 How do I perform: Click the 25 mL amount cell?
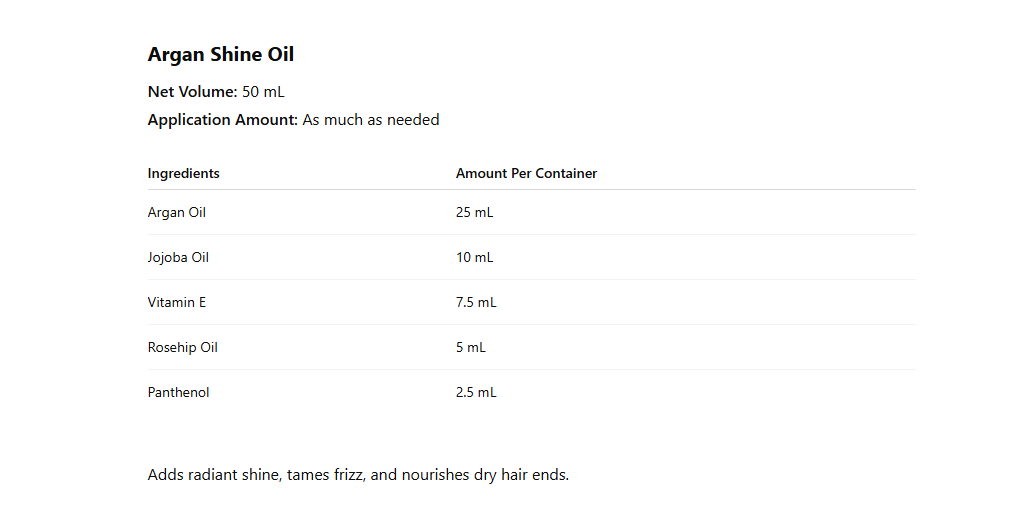click(474, 212)
